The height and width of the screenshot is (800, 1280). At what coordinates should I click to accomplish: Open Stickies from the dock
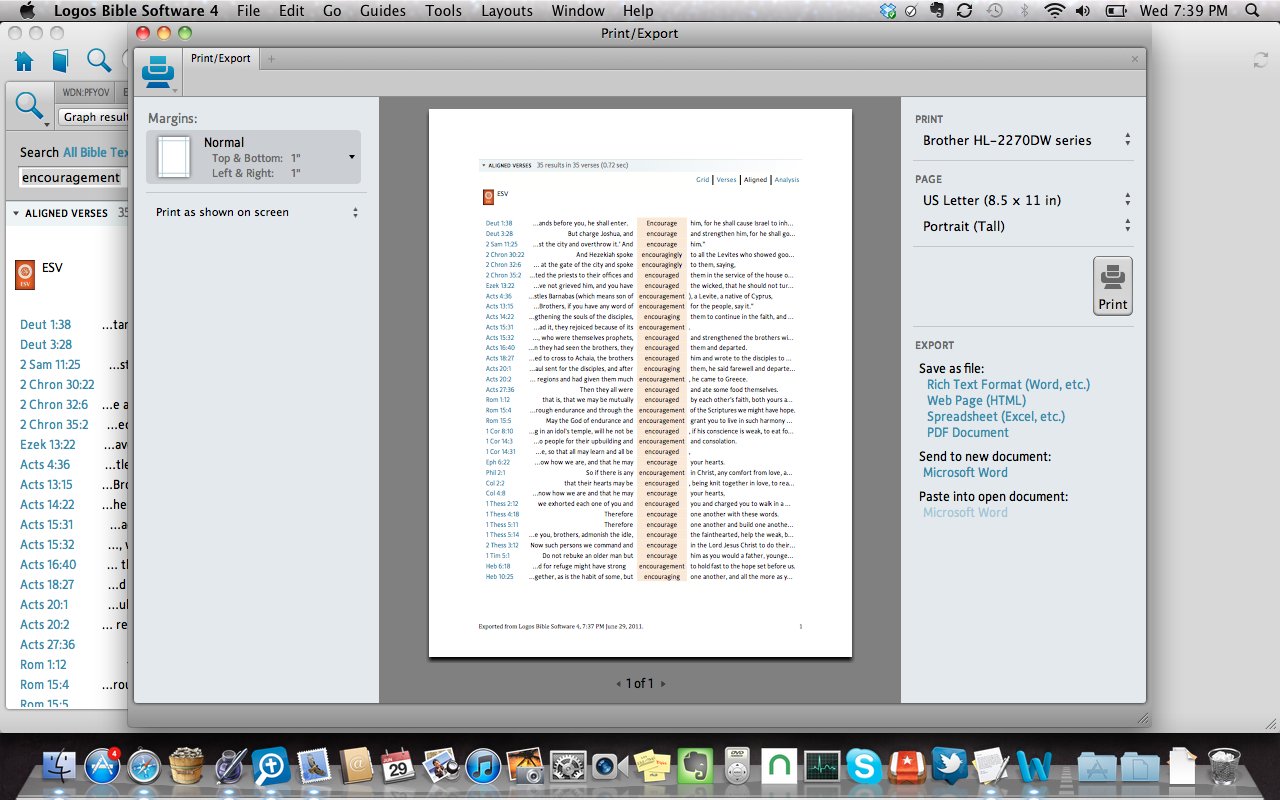point(653,767)
